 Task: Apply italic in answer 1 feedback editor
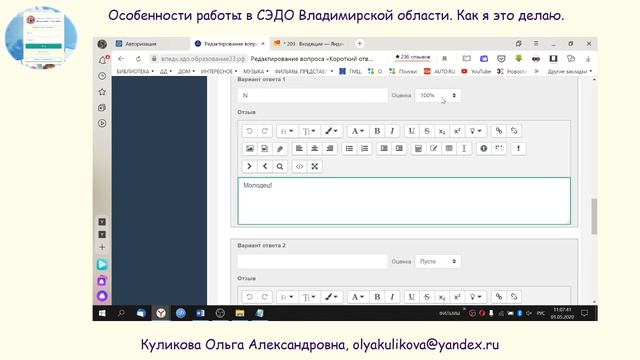[392, 131]
